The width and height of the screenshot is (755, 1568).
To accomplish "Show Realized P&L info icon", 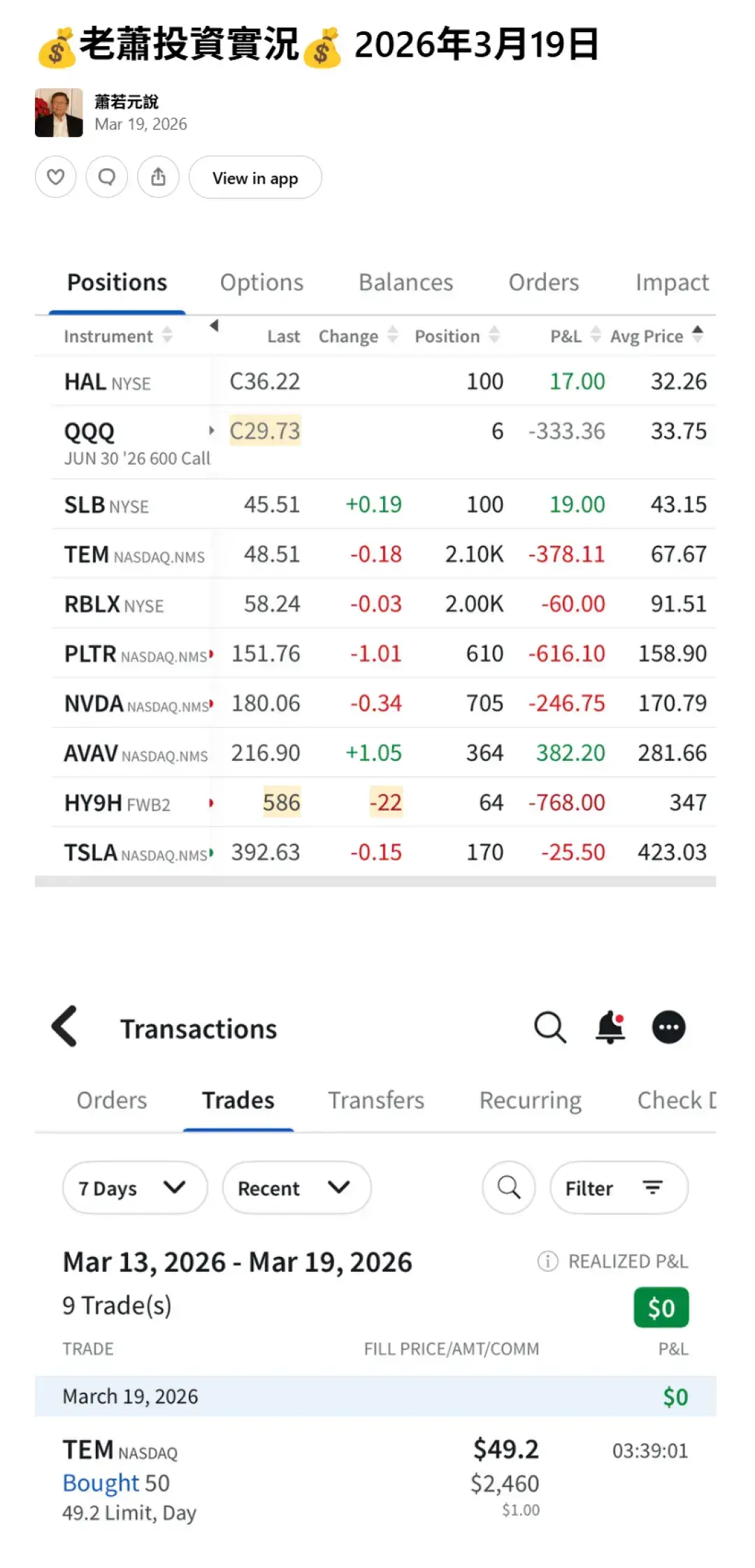I will click(x=547, y=1261).
